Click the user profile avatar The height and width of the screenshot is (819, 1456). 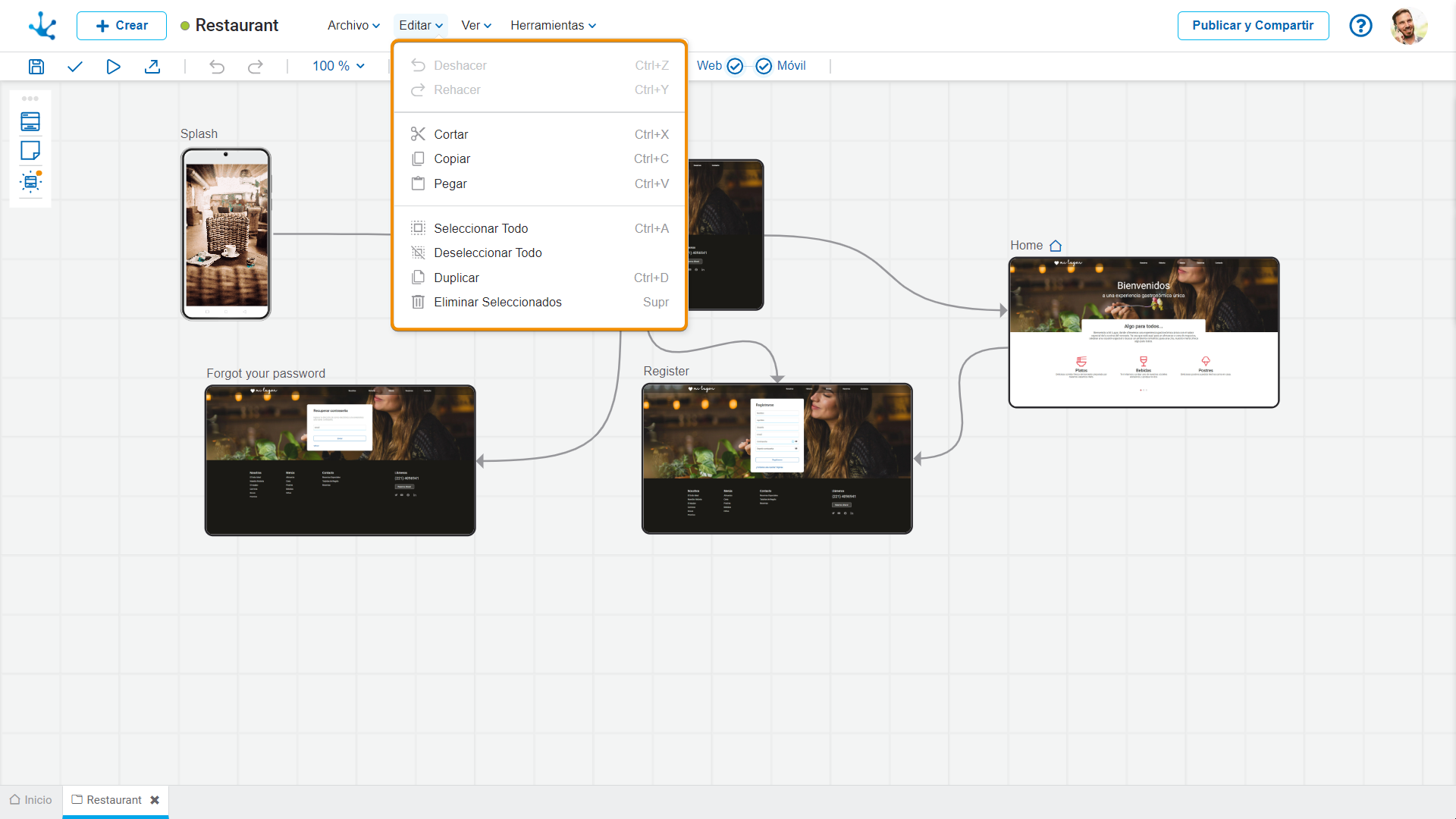(1408, 26)
